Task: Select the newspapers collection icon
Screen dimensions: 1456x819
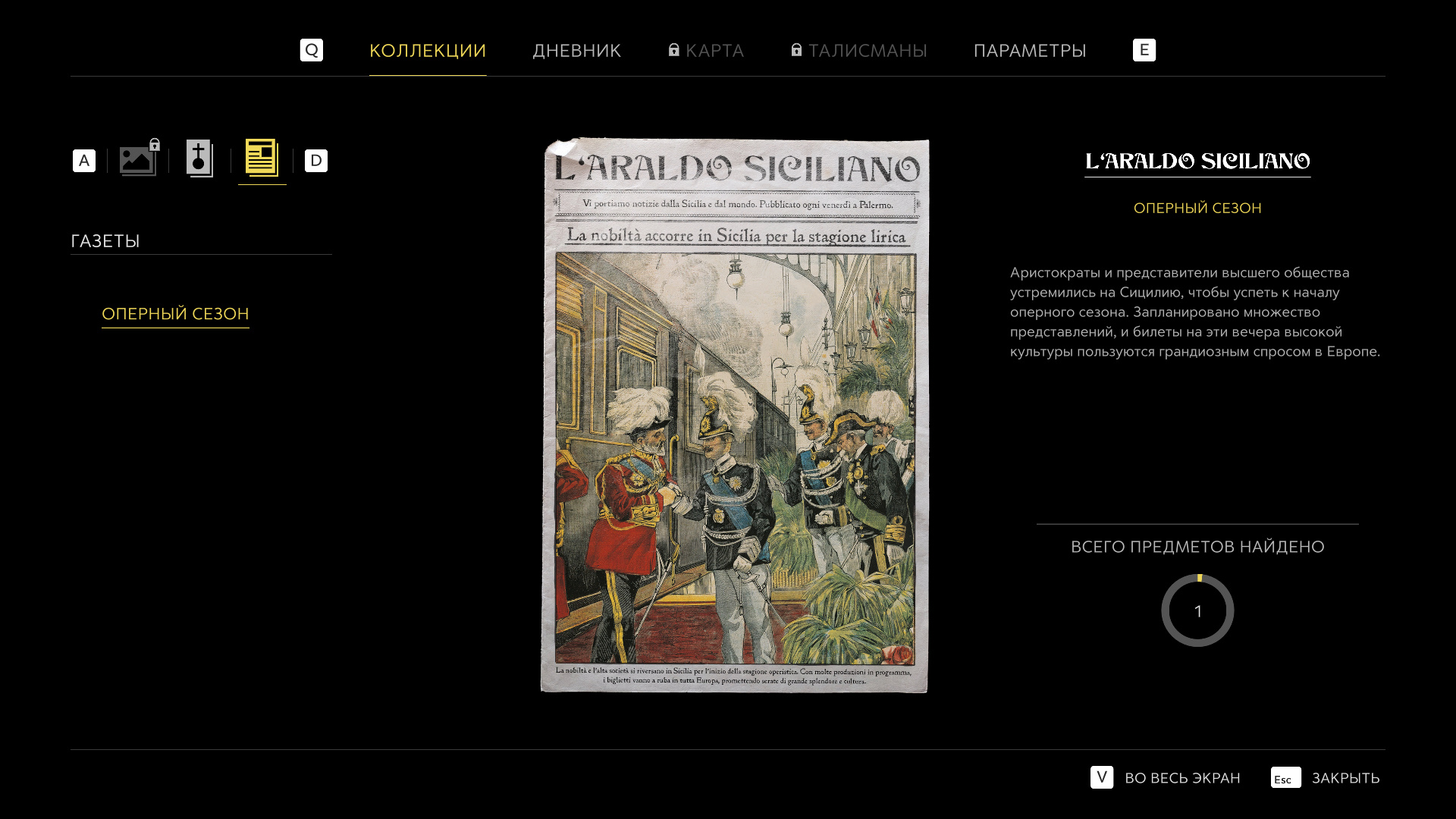Action: tap(262, 158)
